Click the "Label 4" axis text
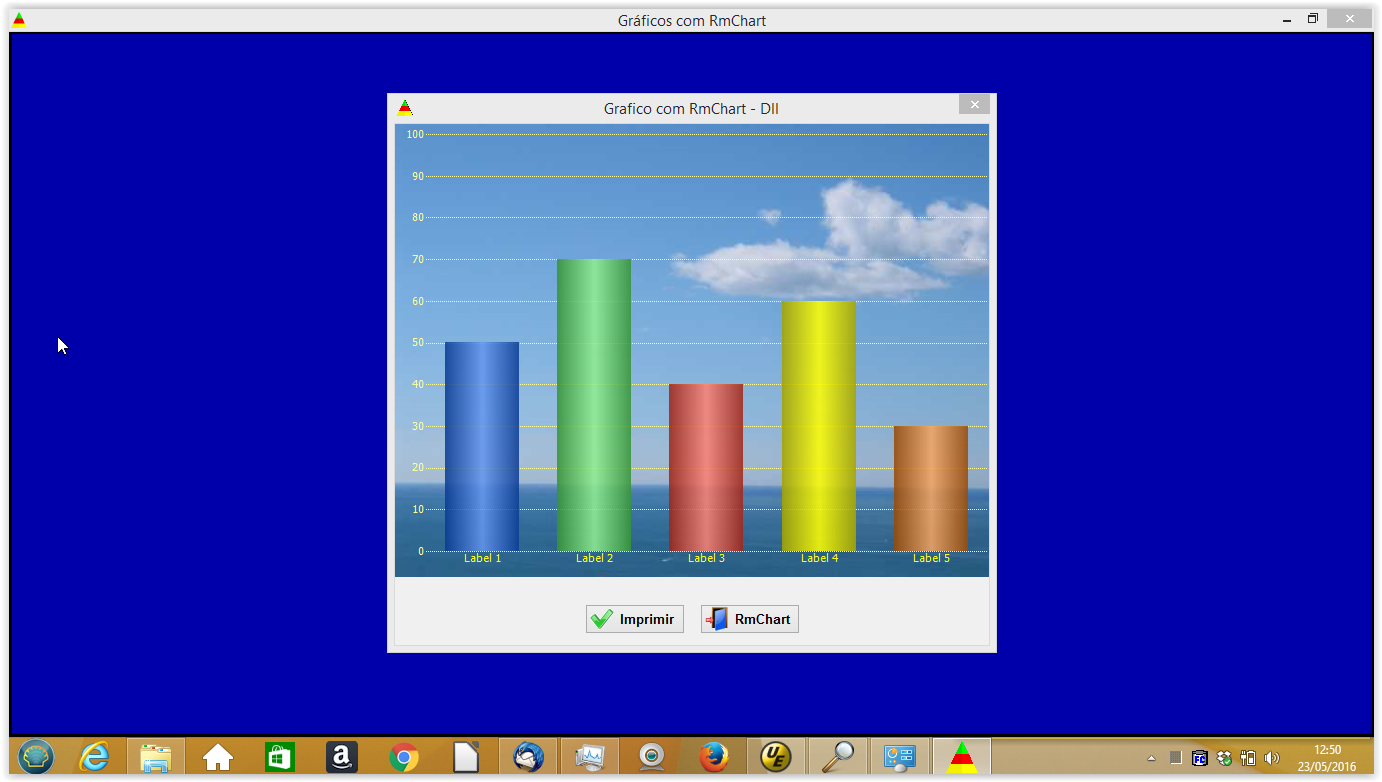The image size is (1382, 782). click(x=820, y=558)
